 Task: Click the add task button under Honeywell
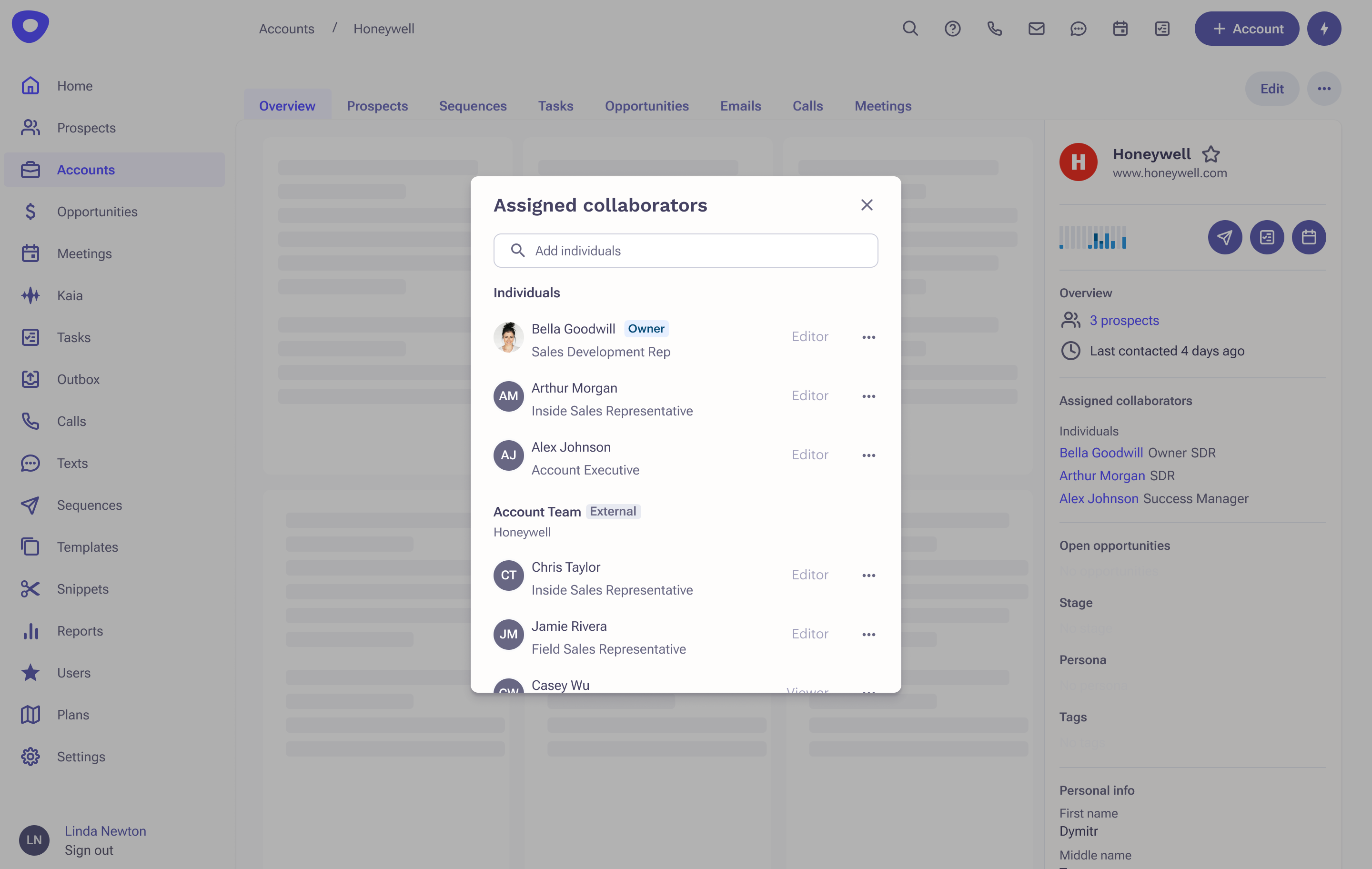tap(1267, 237)
